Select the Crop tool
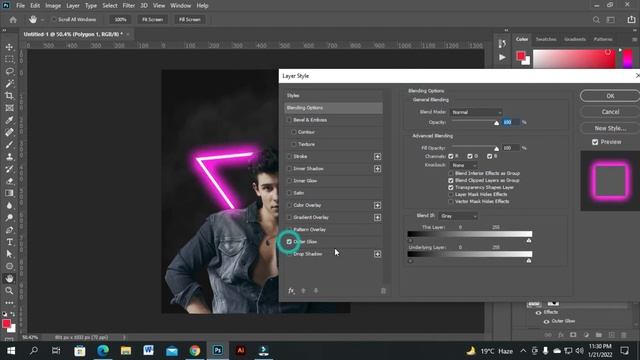Image resolution: width=640 pixels, height=360 pixels. (x=9, y=96)
